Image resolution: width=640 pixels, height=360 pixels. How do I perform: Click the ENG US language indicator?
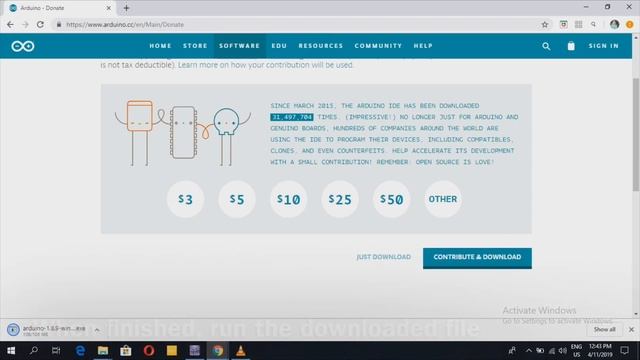[x=576, y=351]
